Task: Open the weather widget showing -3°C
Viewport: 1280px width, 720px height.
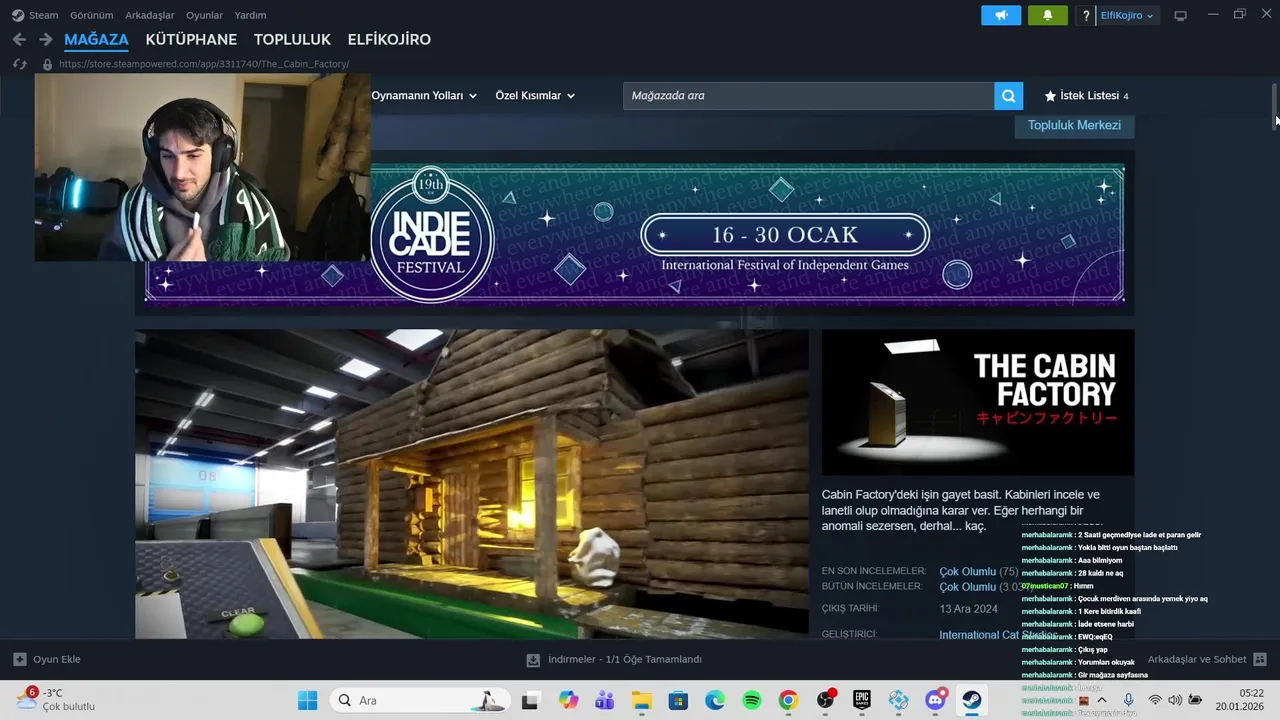Action: [x=55, y=700]
